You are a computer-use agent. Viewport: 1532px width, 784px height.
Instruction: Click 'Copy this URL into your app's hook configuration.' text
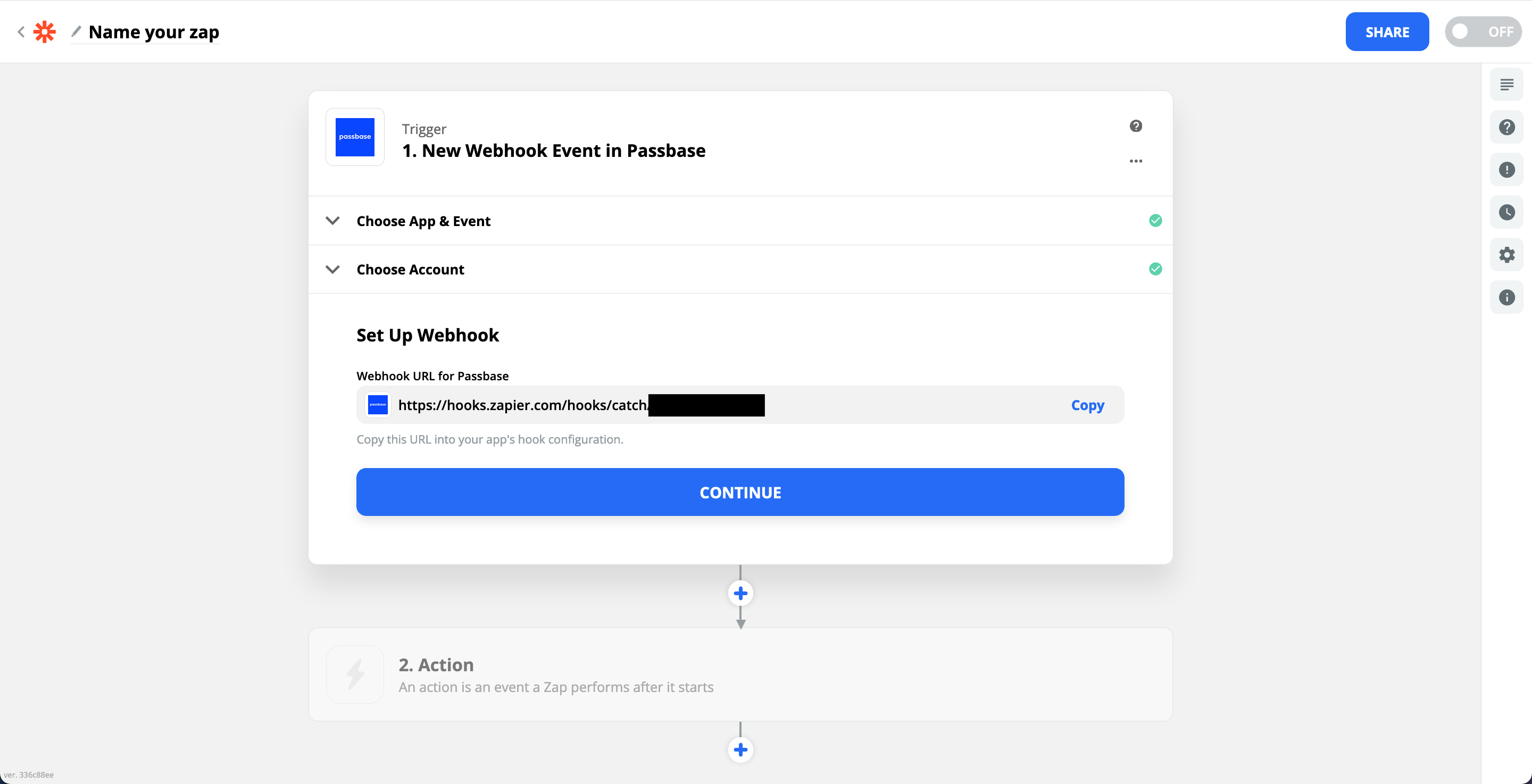(489, 439)
